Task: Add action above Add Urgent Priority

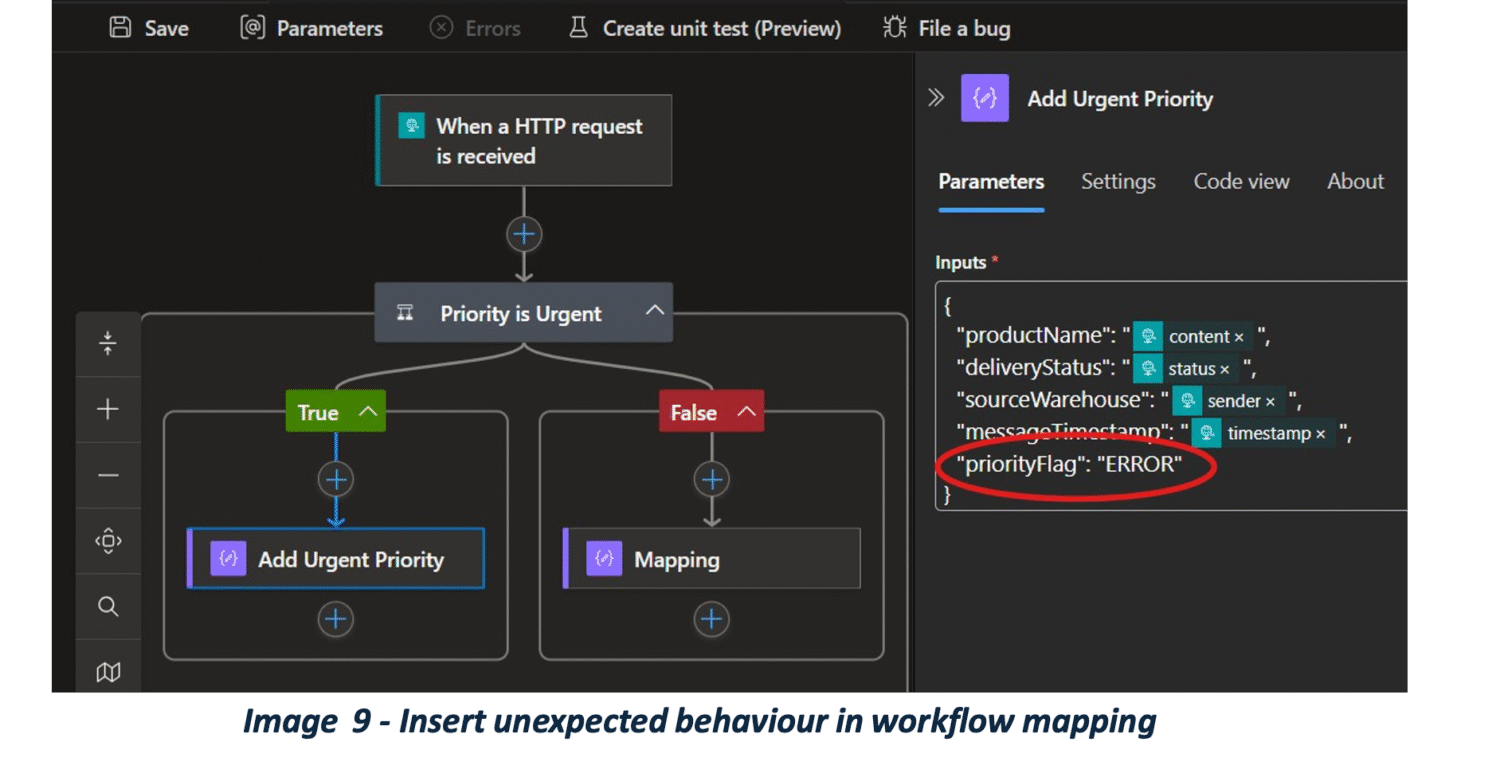Action: (336, 480)
